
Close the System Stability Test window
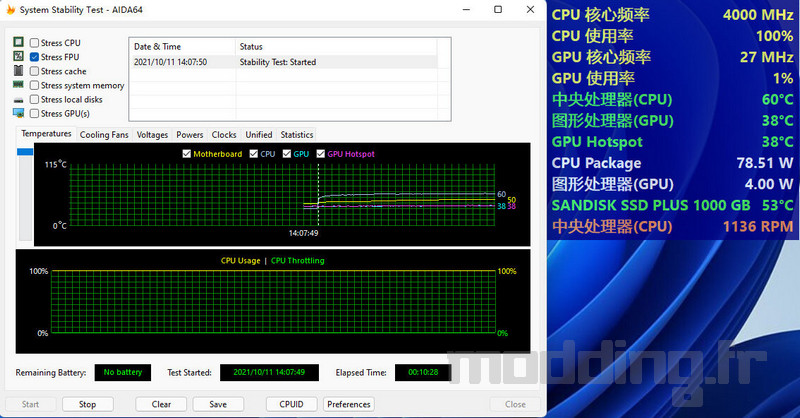coord(531,9)
